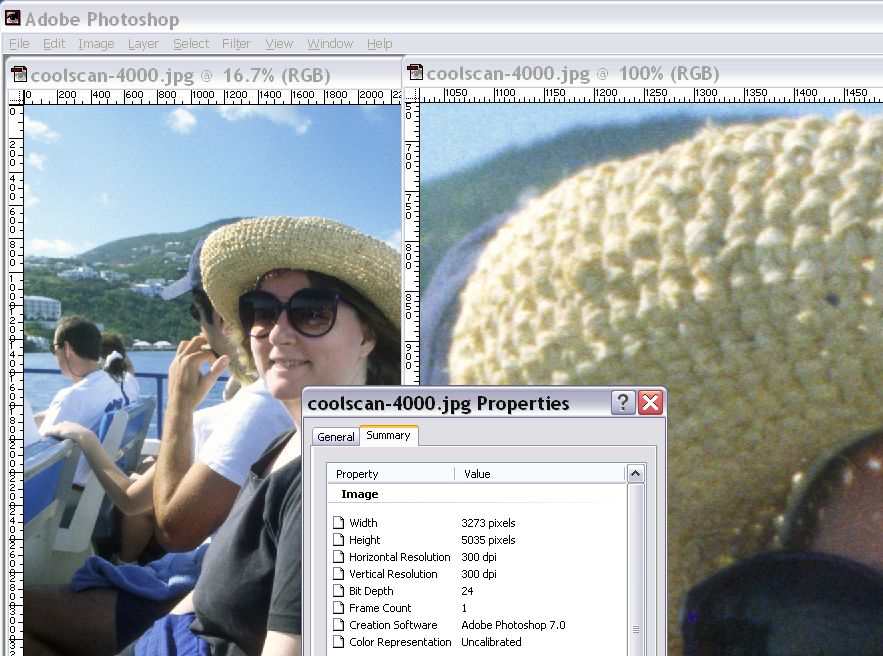
Task: Open the Select menu
Action: (x=191, y=43)
